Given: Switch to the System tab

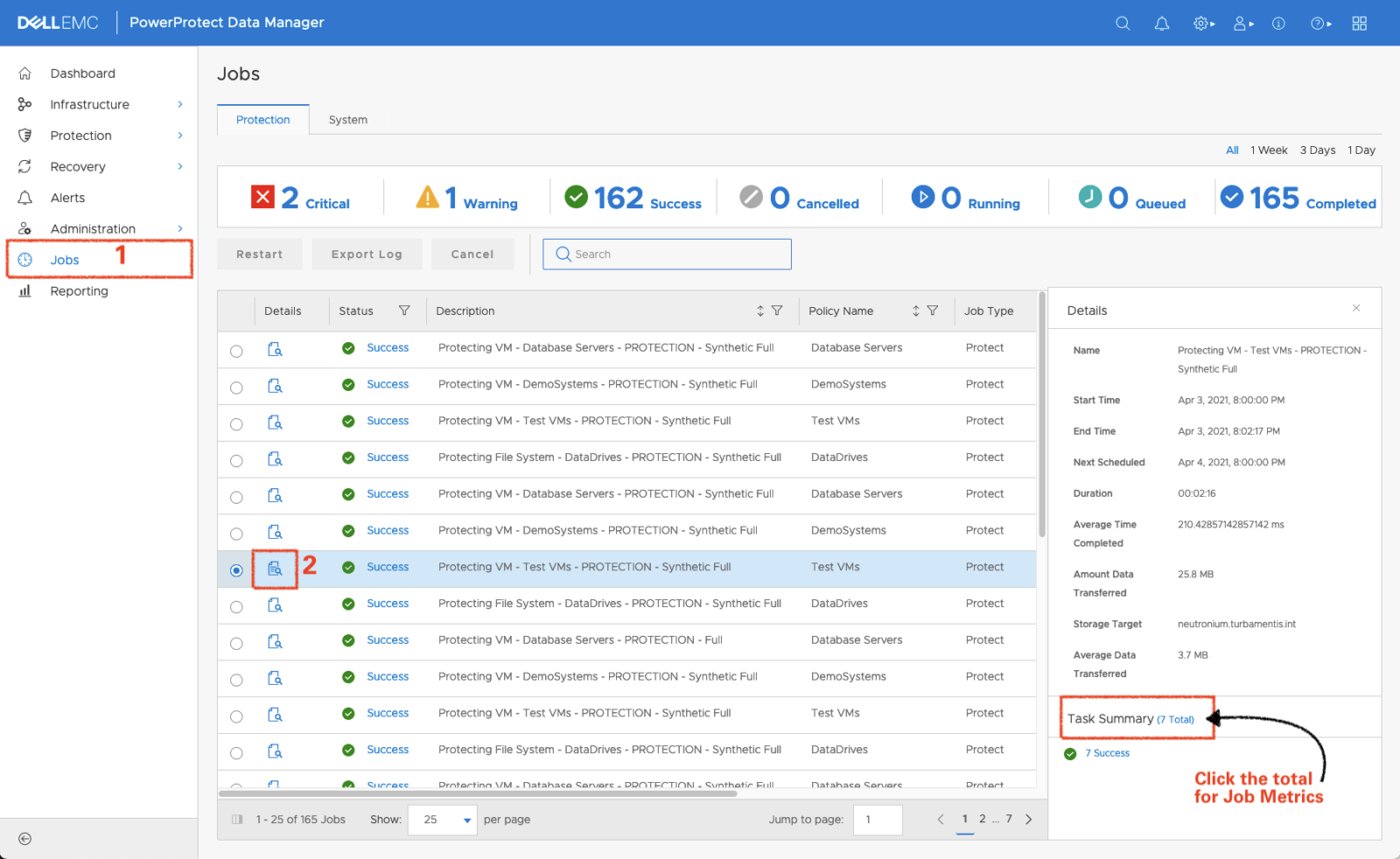Looking at the screenshot, I should (347, 120).
